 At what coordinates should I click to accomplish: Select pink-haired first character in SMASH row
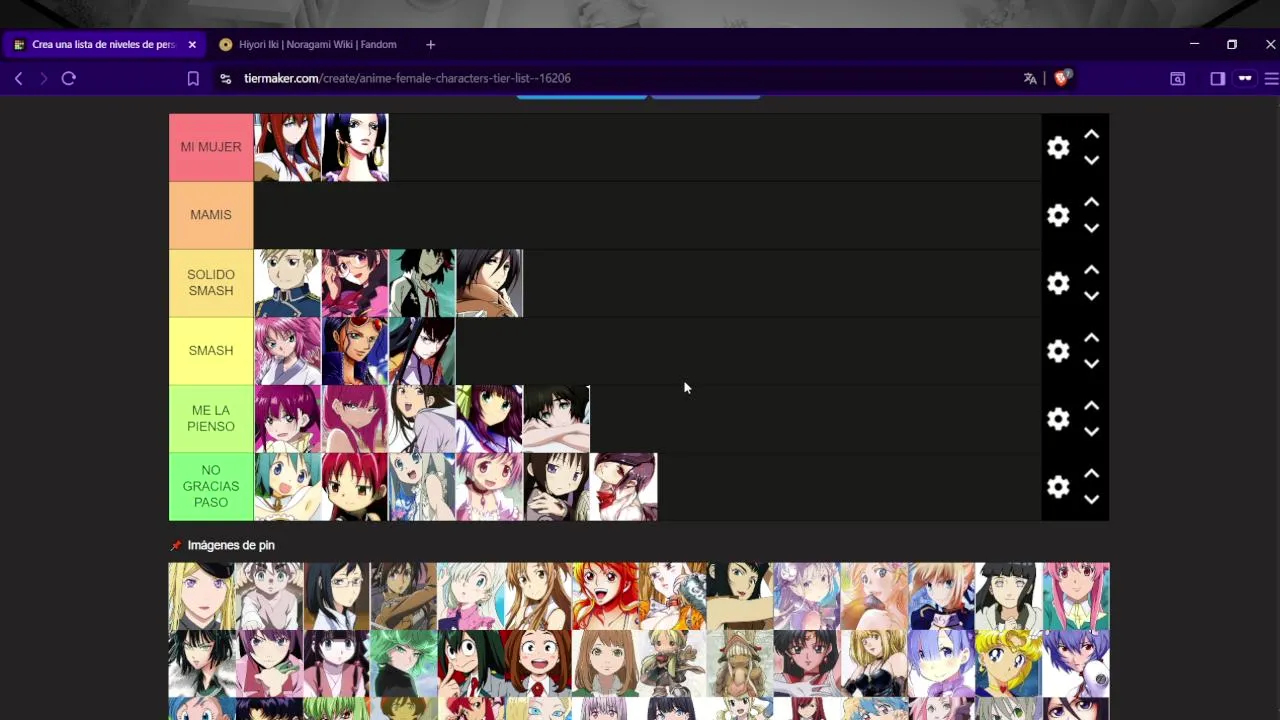tap(287, 351)
